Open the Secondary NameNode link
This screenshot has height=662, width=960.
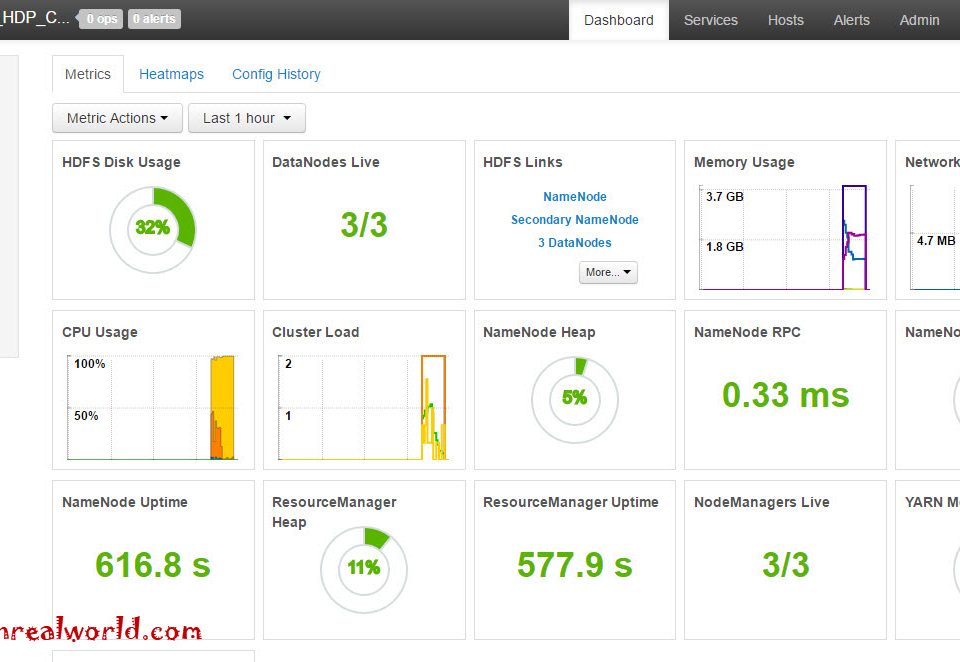coord(574,219)
